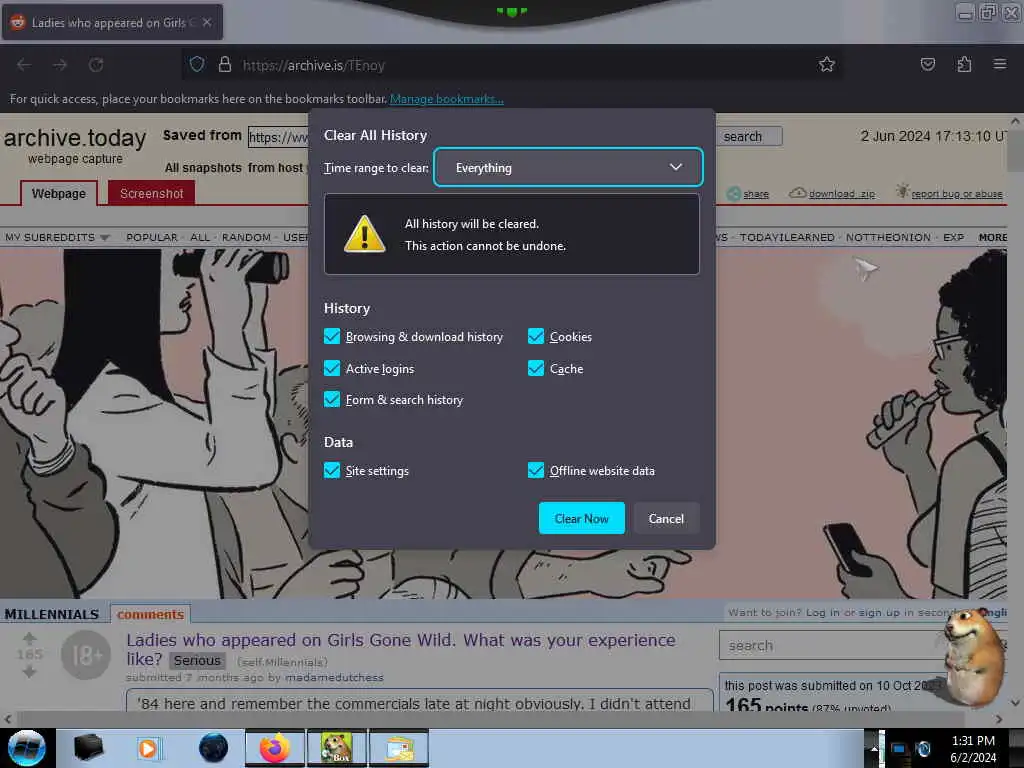Open the Extensions puzzle icon

point(964,64)
